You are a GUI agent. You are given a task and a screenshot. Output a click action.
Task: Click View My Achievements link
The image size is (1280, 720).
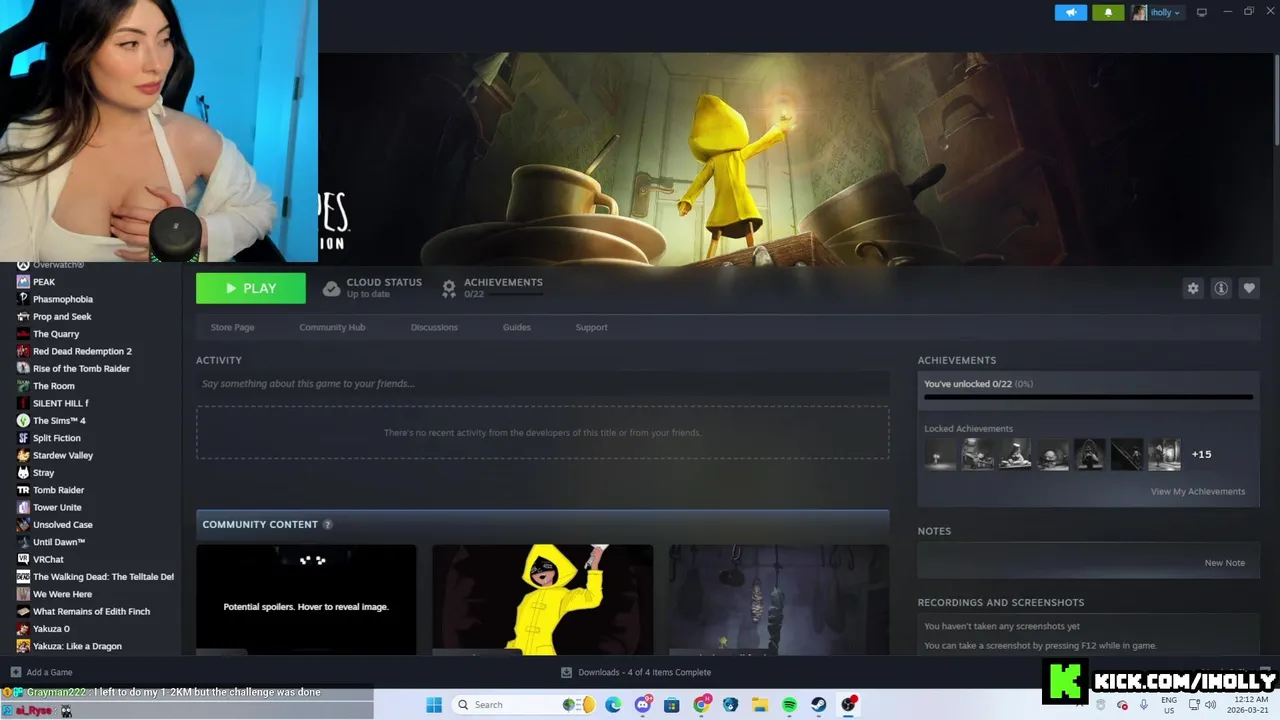tap(1197, 491)
